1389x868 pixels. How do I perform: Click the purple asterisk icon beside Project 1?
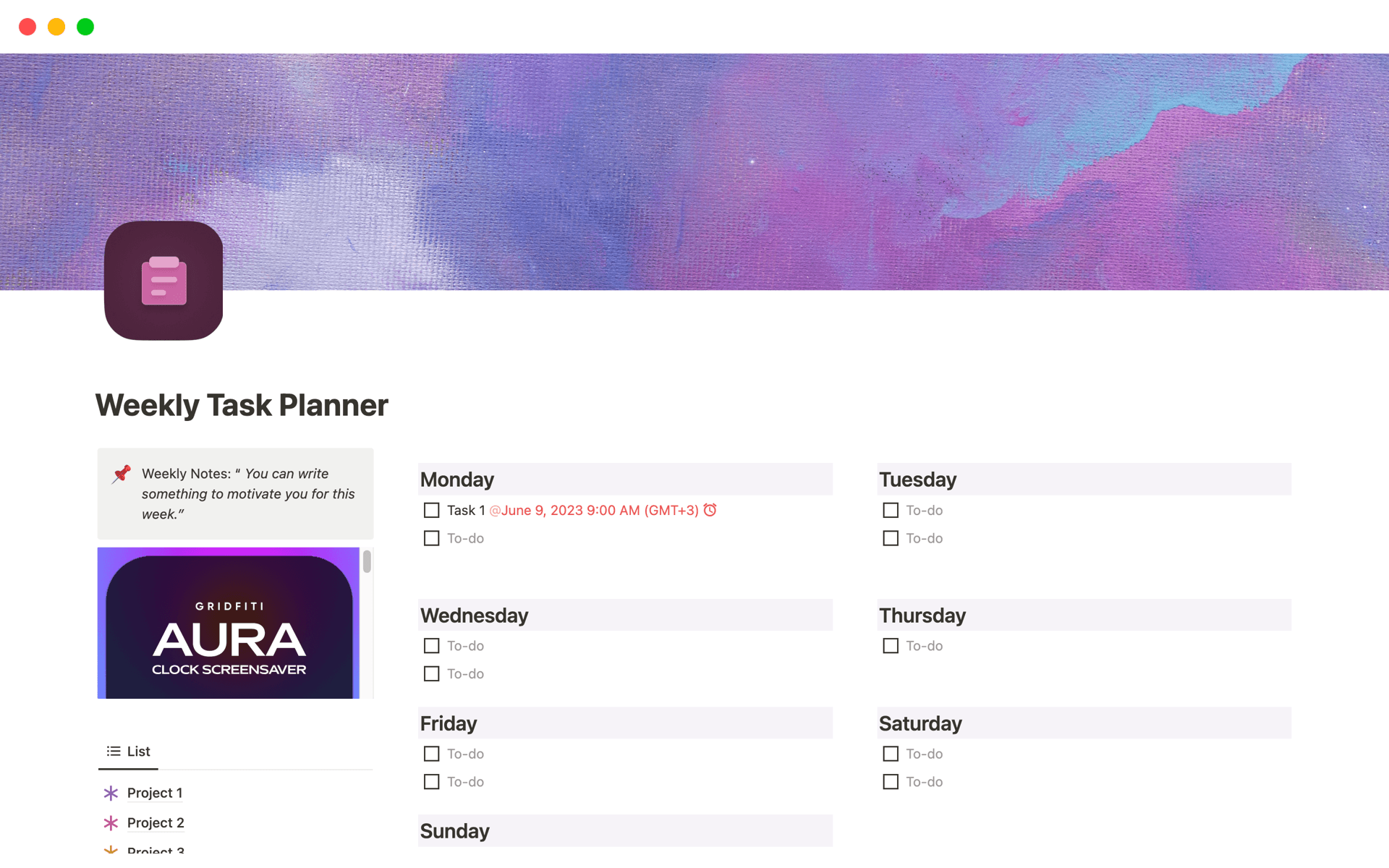pos(111,793)
